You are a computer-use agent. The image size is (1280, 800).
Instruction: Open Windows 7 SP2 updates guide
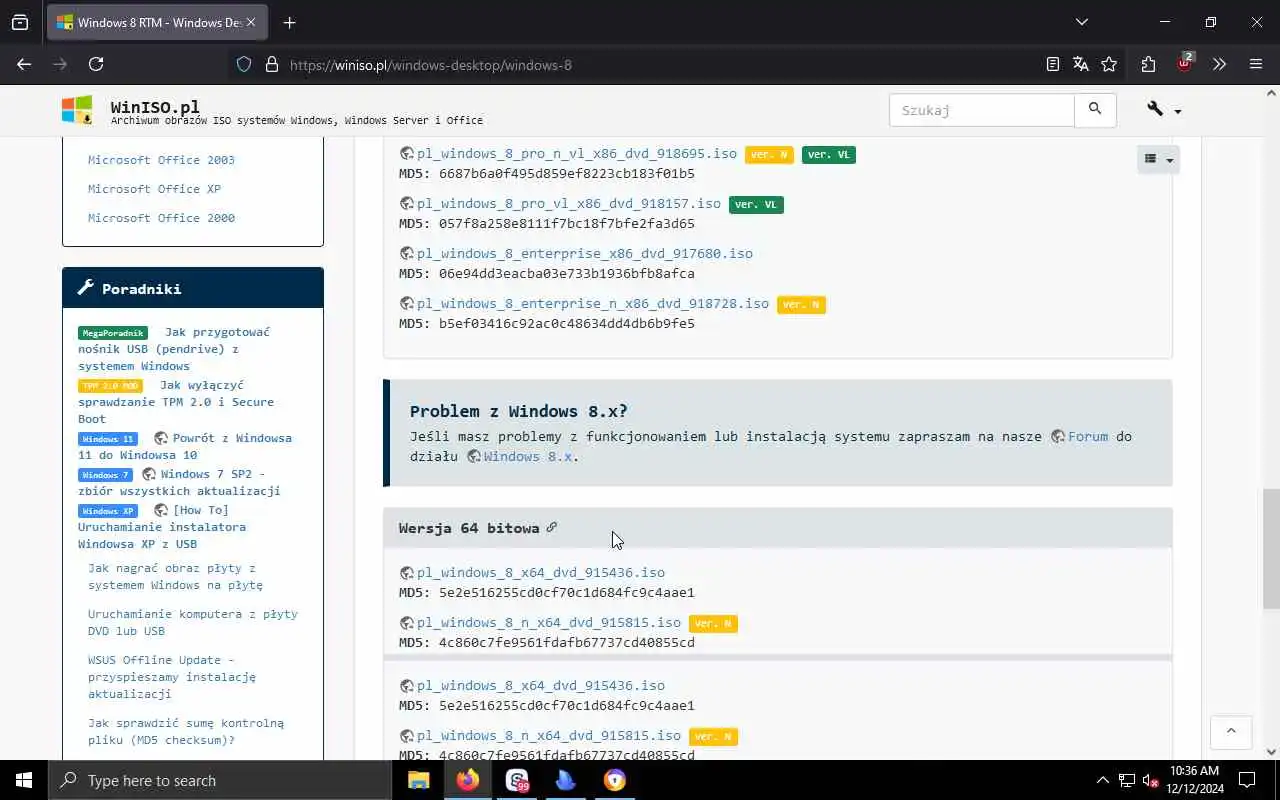(x=179, y=483)
